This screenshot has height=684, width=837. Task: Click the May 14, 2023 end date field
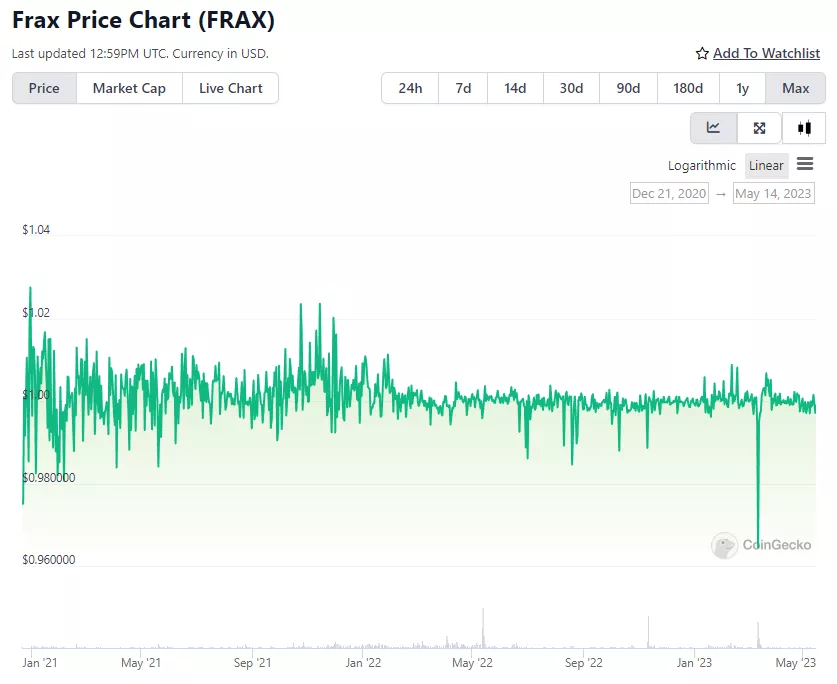coord(774,192)
